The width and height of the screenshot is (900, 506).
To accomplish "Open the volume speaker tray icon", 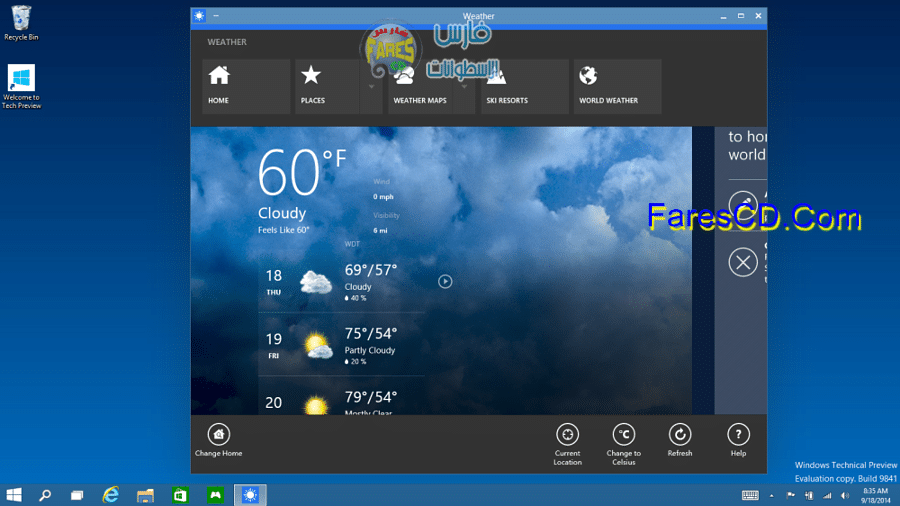I will [845, 495].
